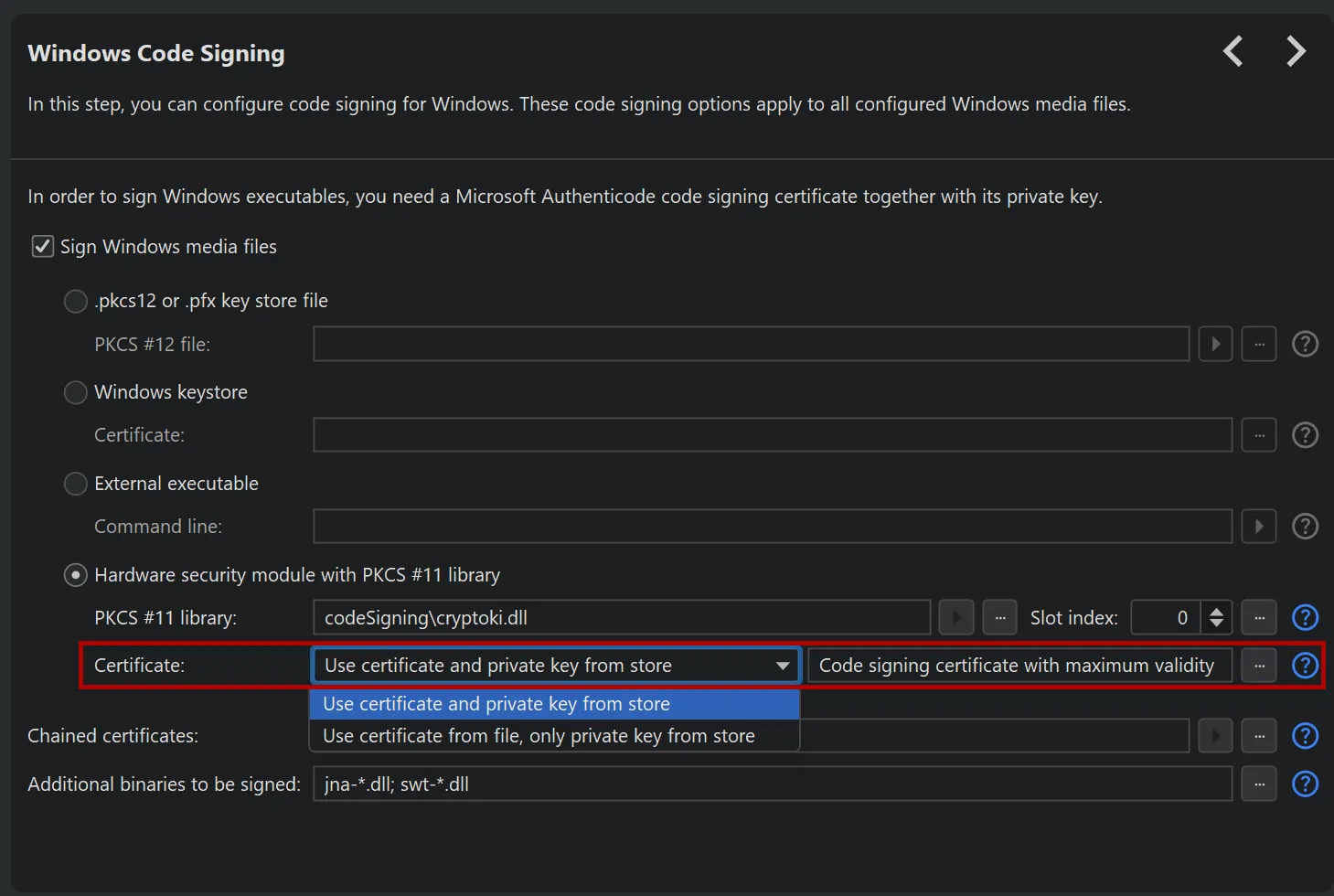Click the Additional binaries input field
Screen dimensions: 1334x896
point(772,784)
